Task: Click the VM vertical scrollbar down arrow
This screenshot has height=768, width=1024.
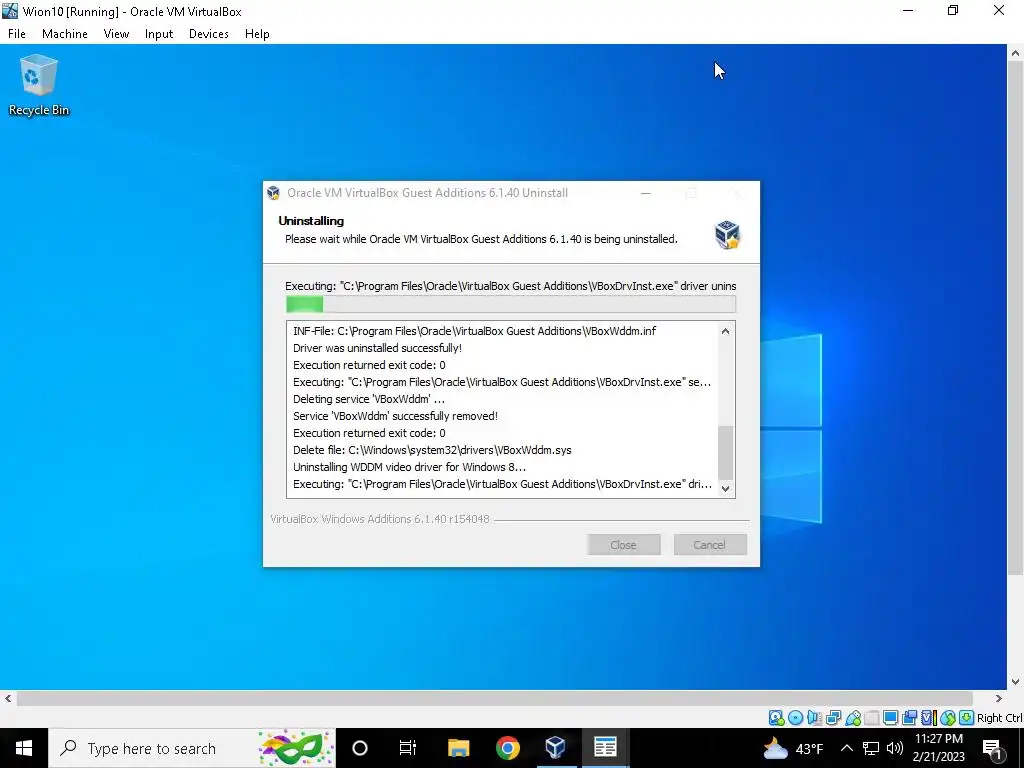Action: click(x=1016, y=681)
